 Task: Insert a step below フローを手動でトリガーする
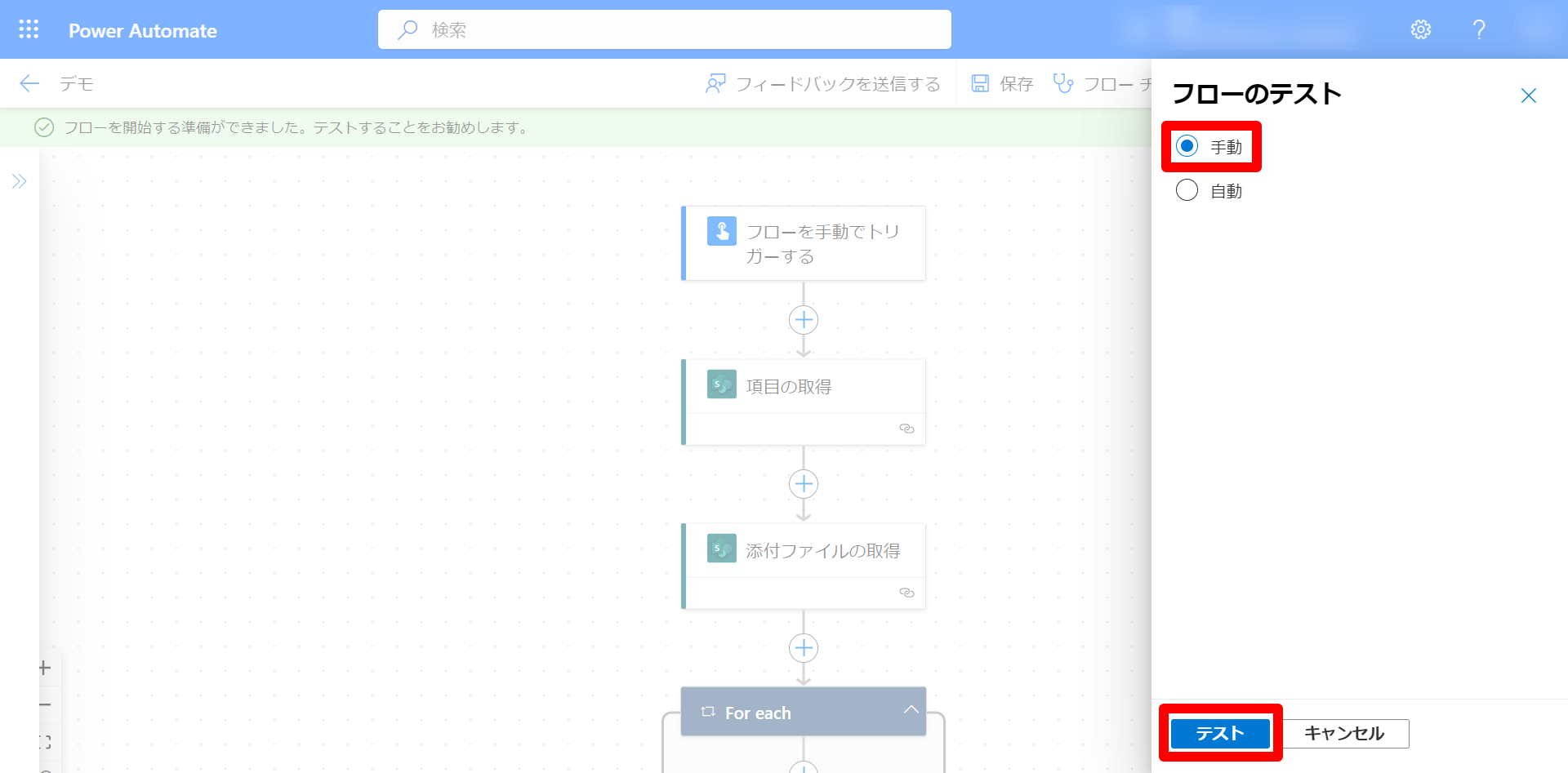[803, 320]
